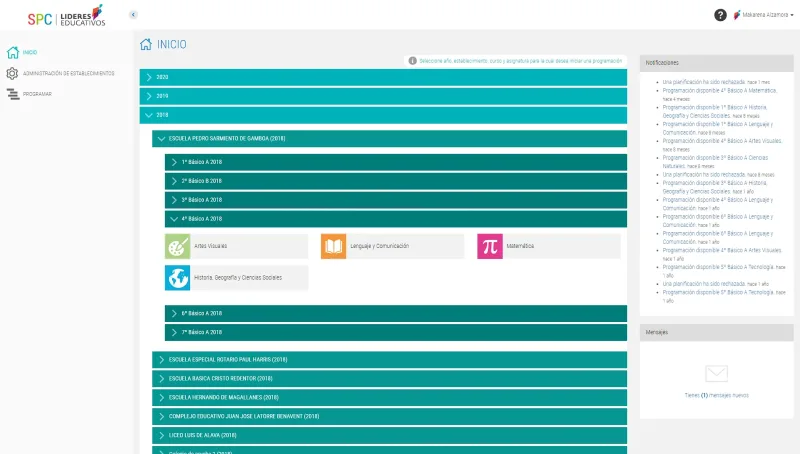The image size is (800, 454).
Task: Expand Liceo Luis de Alava (2018)
Action: tap(389, 435)
